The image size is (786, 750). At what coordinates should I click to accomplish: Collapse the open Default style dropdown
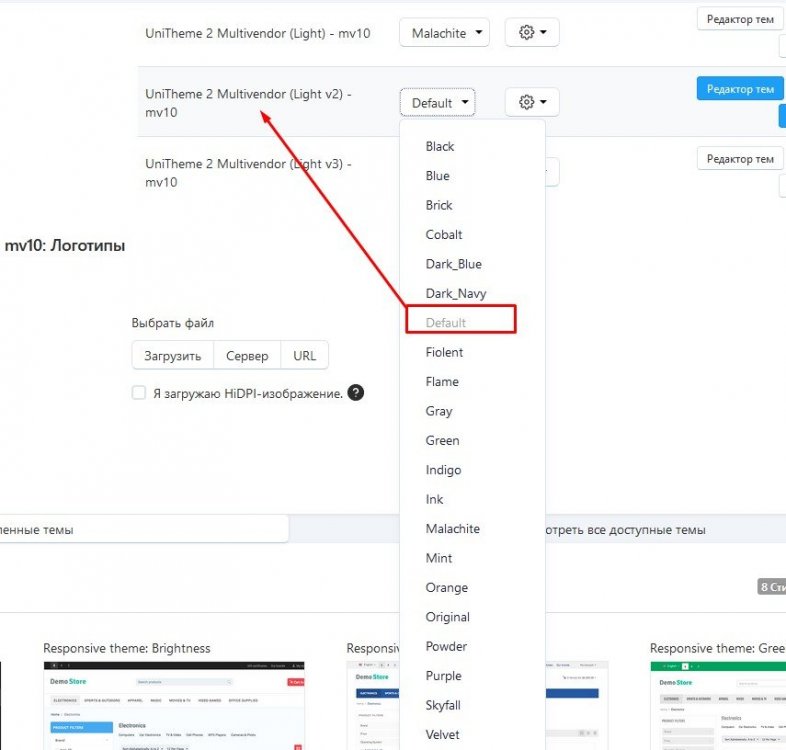437,102
